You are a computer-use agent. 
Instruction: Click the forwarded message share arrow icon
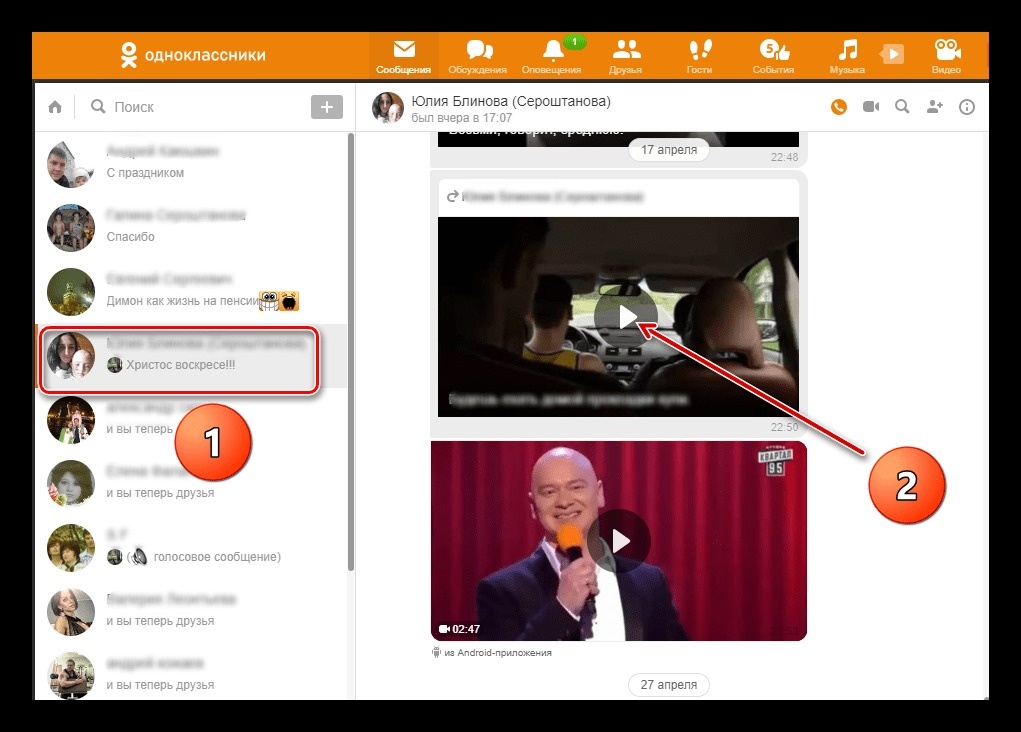pyautogui.click(x=453, y=196)
